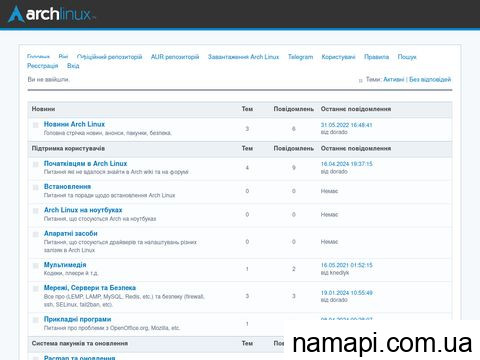Image resolution: width=480 pixels, height=360 pixels.
Task: Click the status icon beside Arch Linux на ноутбуках
Action: [36, 211]
